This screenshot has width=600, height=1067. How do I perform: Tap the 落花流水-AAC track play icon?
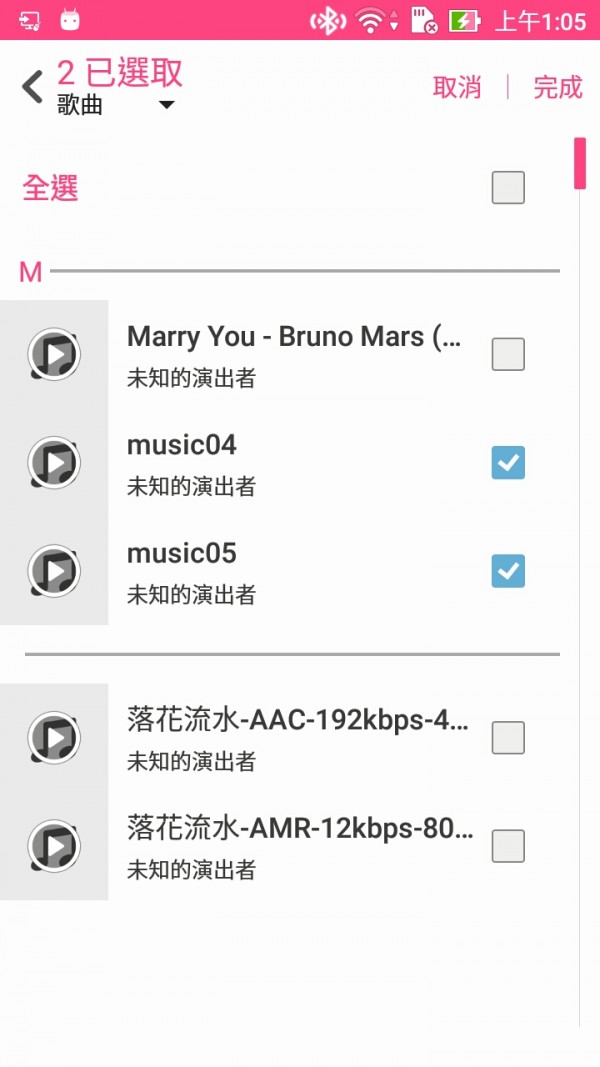coord(54,738)
